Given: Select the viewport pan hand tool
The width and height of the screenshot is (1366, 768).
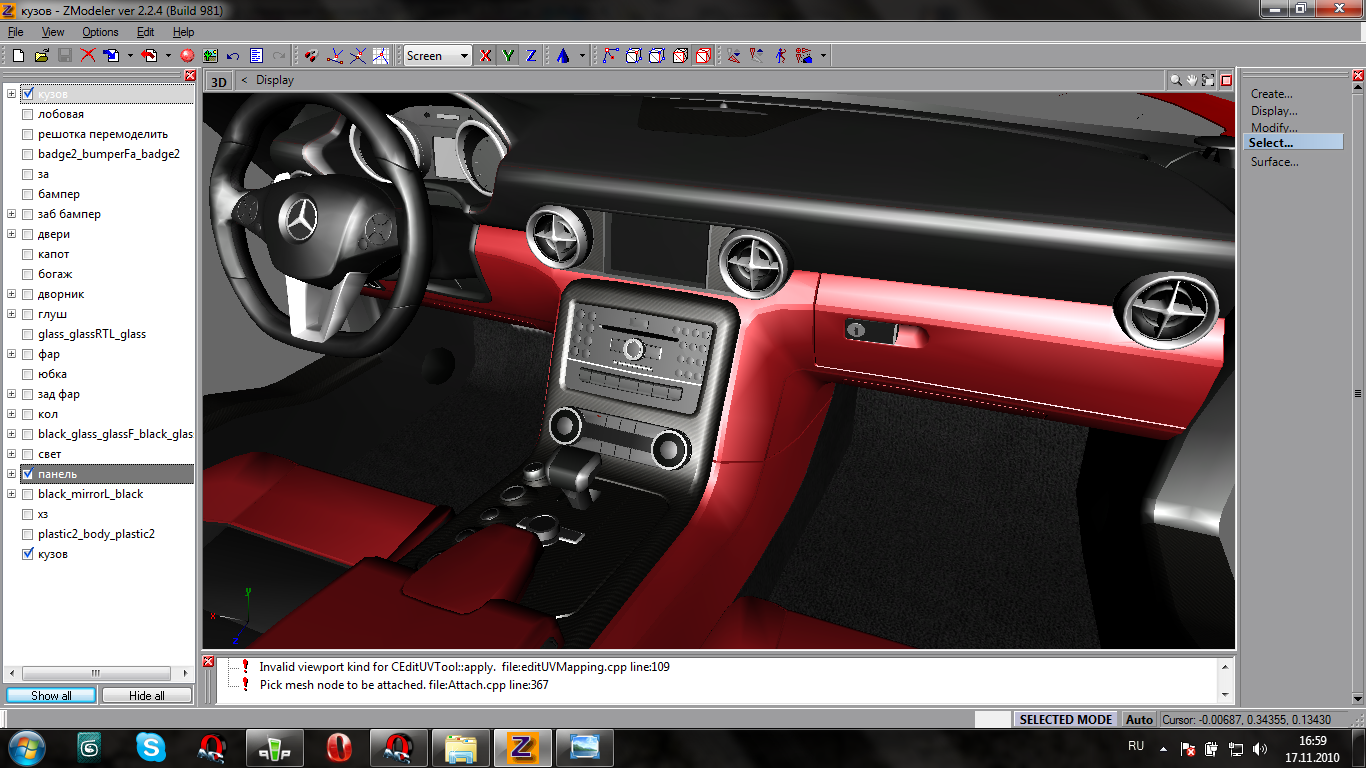Looking at the screenshot, I should coord(1192,80).
